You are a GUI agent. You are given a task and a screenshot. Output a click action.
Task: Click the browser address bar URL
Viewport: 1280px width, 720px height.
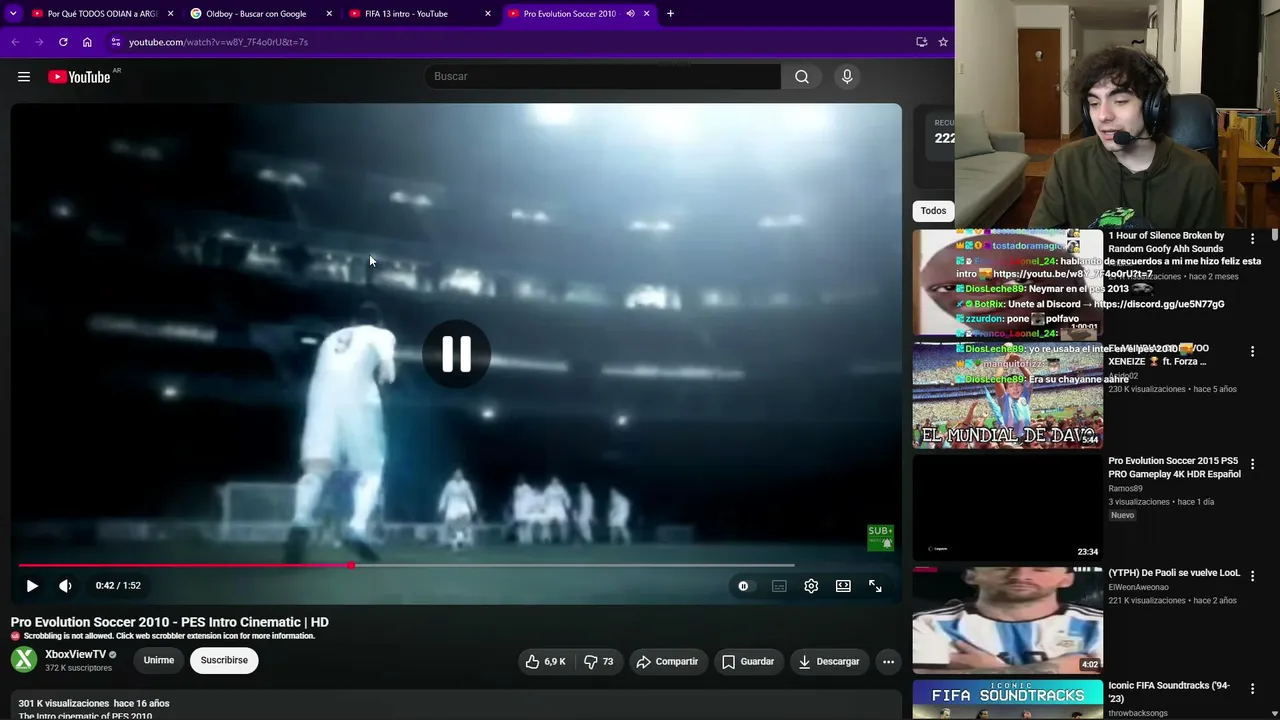218,42
